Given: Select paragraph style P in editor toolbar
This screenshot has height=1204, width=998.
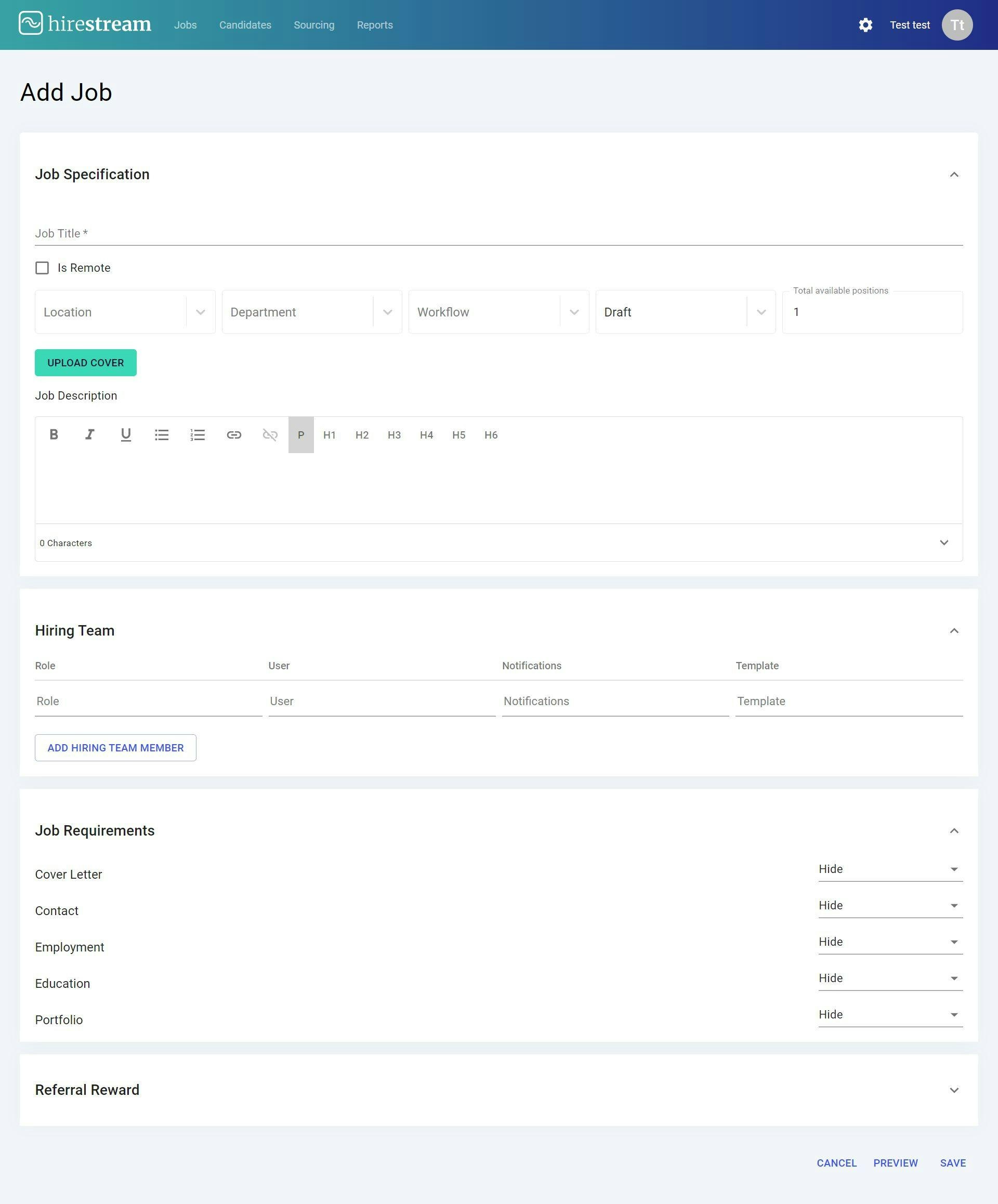Looking at the screenshot, I should [x=300, y=434].
